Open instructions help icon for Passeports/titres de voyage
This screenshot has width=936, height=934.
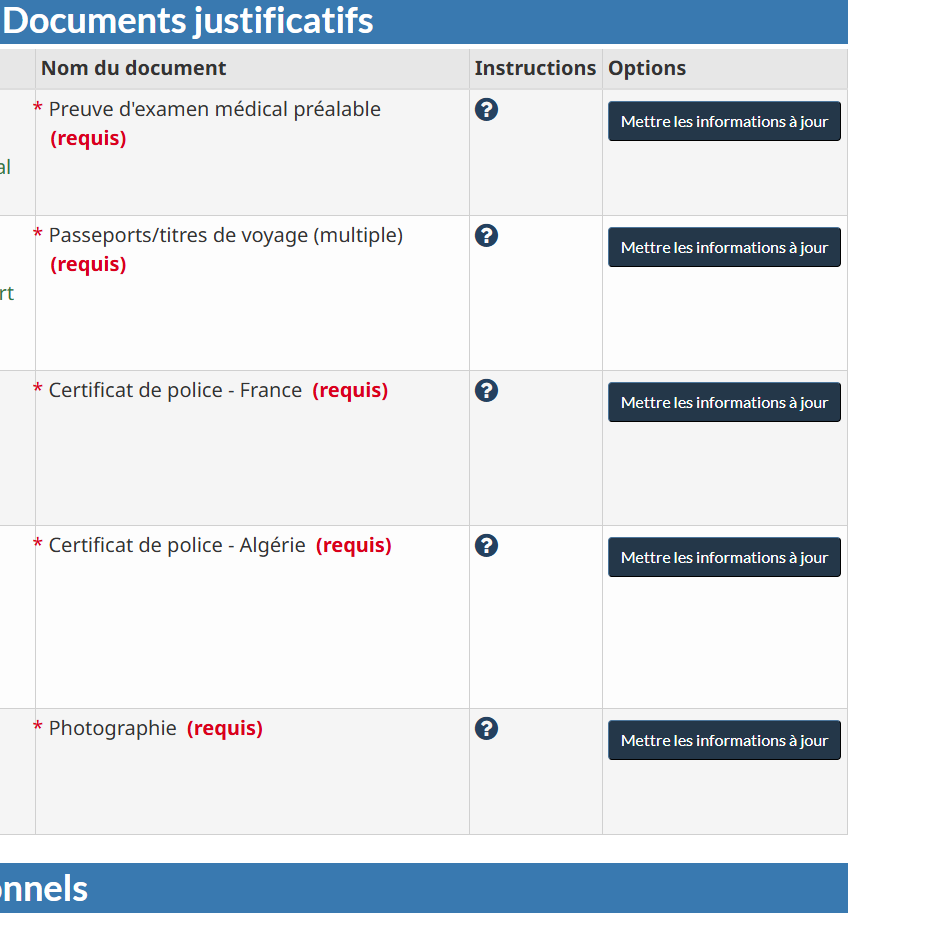[x=487, y=236]
